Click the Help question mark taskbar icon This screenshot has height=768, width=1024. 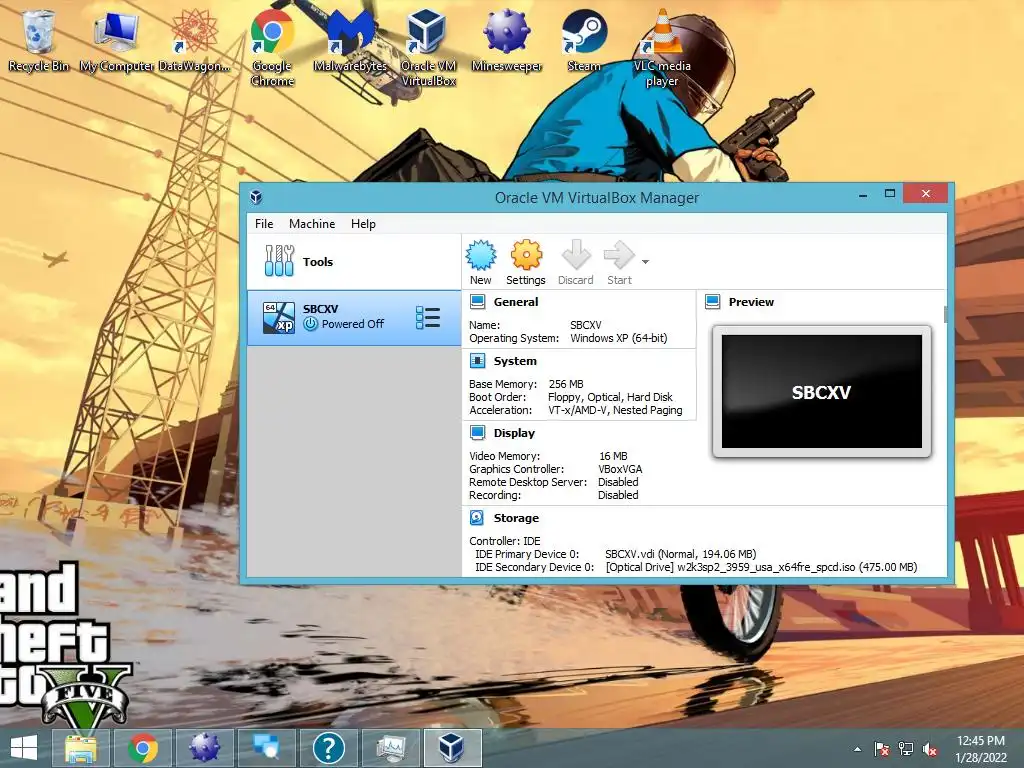point(328,748)
